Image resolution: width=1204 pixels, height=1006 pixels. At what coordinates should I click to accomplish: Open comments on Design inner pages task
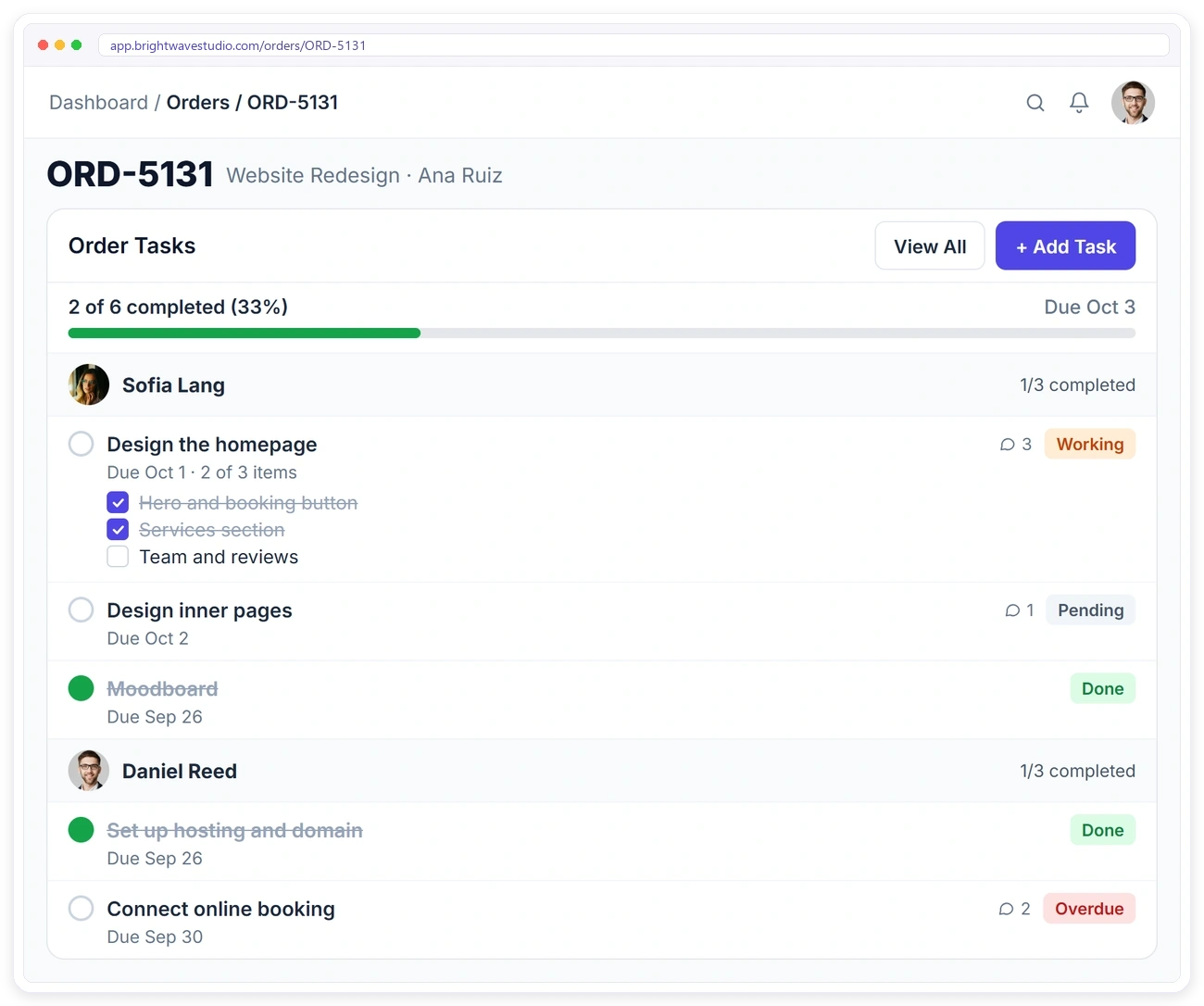pyautogui.click(x=1020, y=610)
